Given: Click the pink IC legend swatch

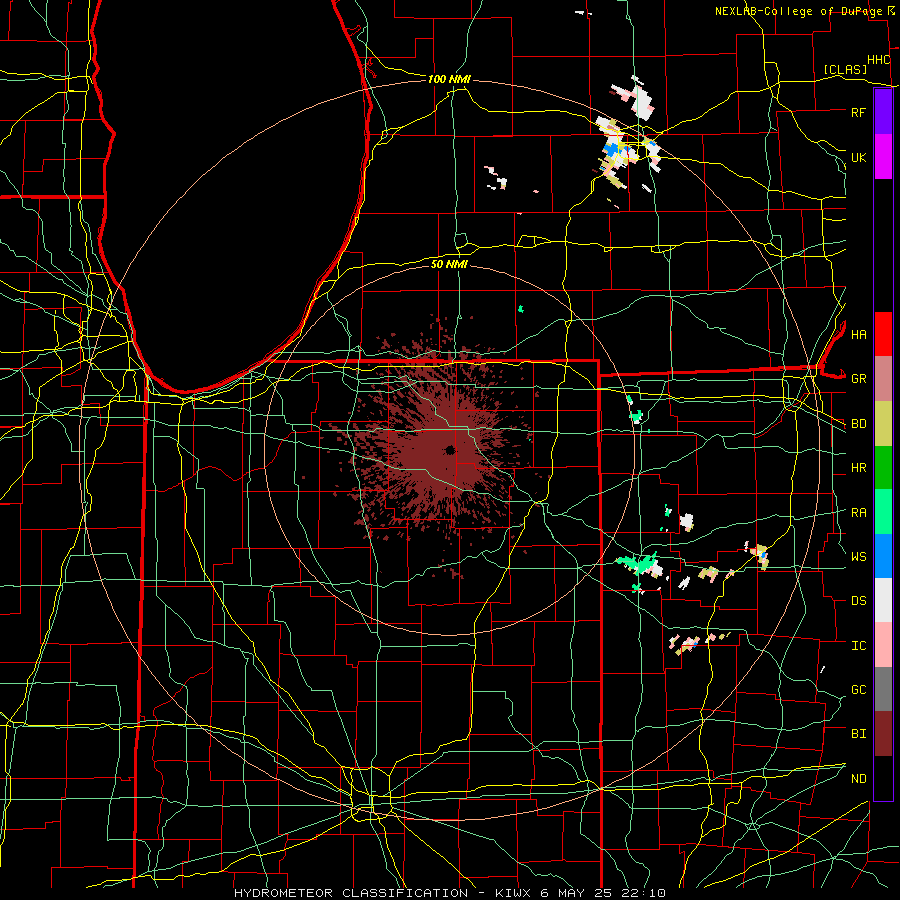Looking at the screenshot, I should [x=883, y=645].
